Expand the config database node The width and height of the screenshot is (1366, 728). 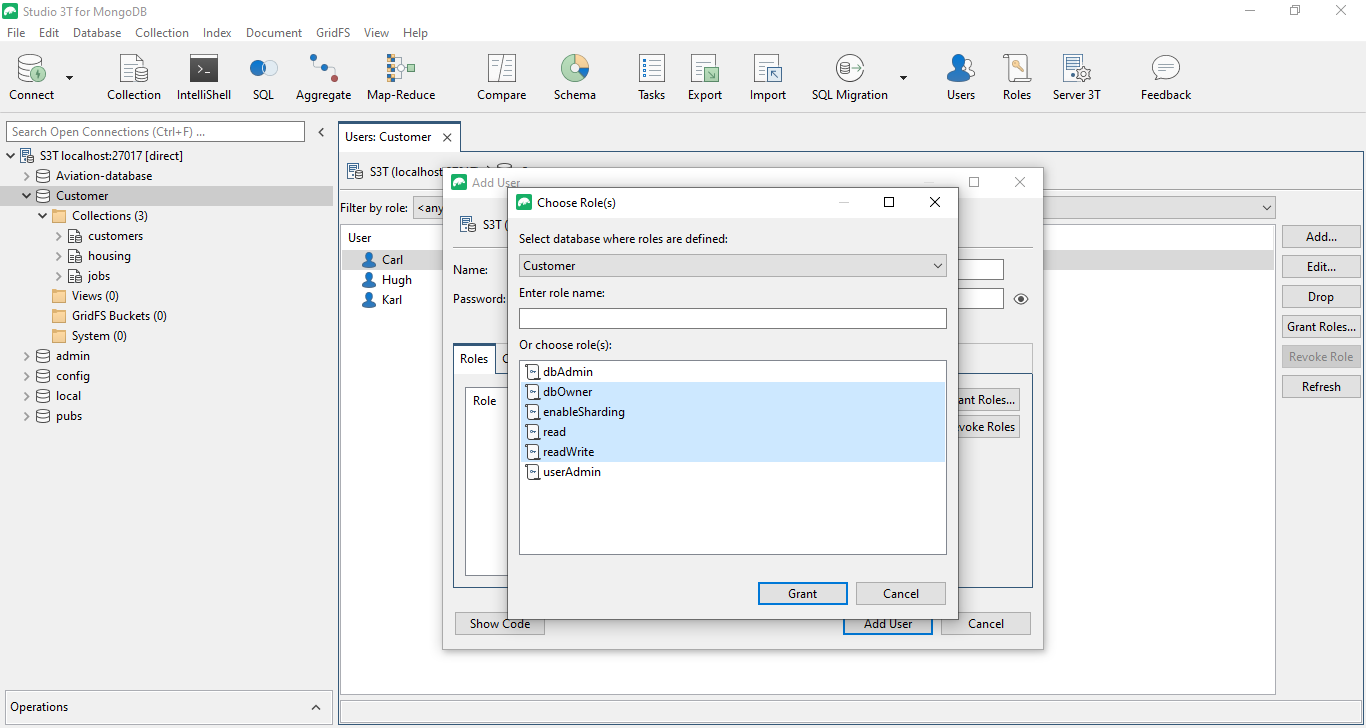(27, 376)
